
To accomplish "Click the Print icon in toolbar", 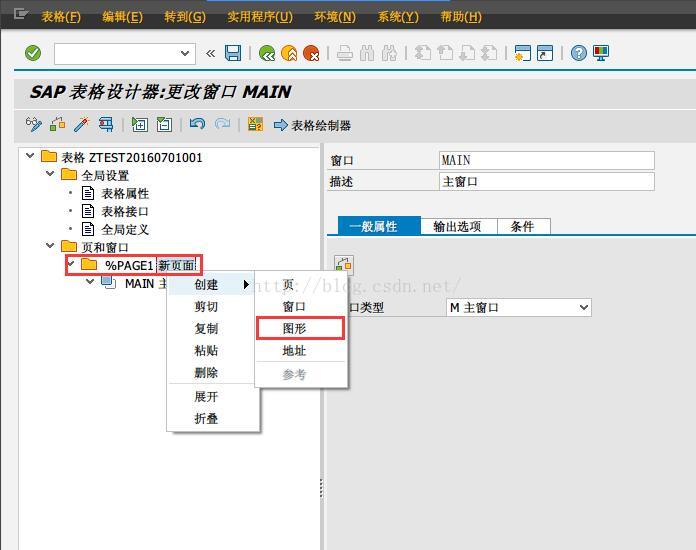I will point(345,53).
